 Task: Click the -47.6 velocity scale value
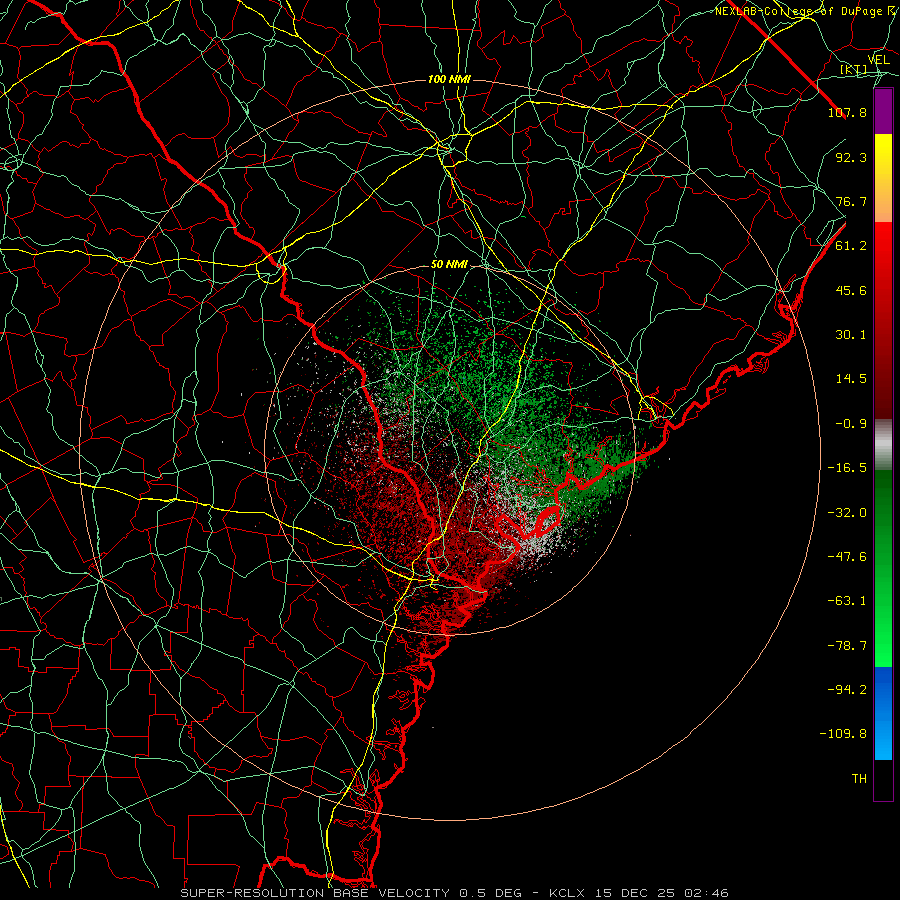click(x=847, y=557)
